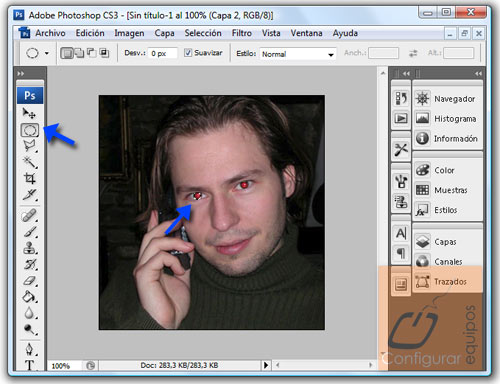Open the Navegador panel
The image size is (500, 384).
pos(447,99)
